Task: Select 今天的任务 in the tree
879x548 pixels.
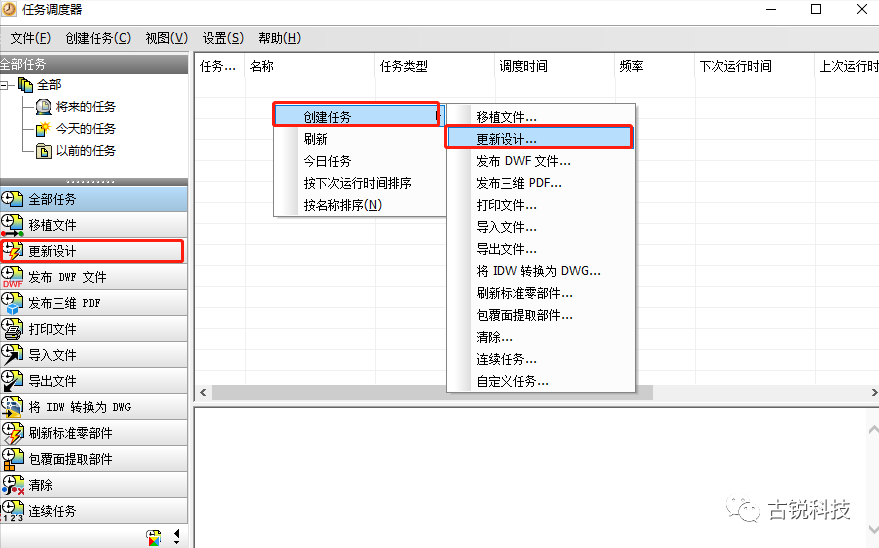Action: [85, 129]
